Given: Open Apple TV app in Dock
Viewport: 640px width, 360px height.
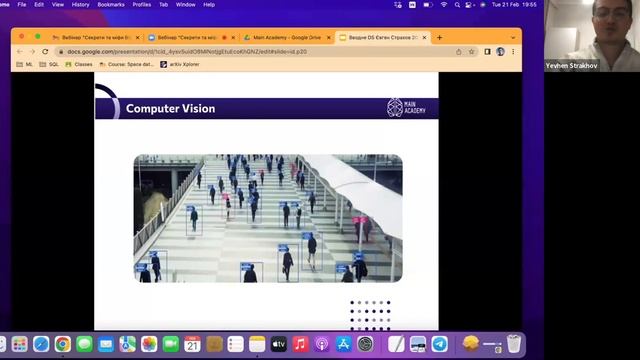Looking at the screenshot, I should (x=279, y=344).
